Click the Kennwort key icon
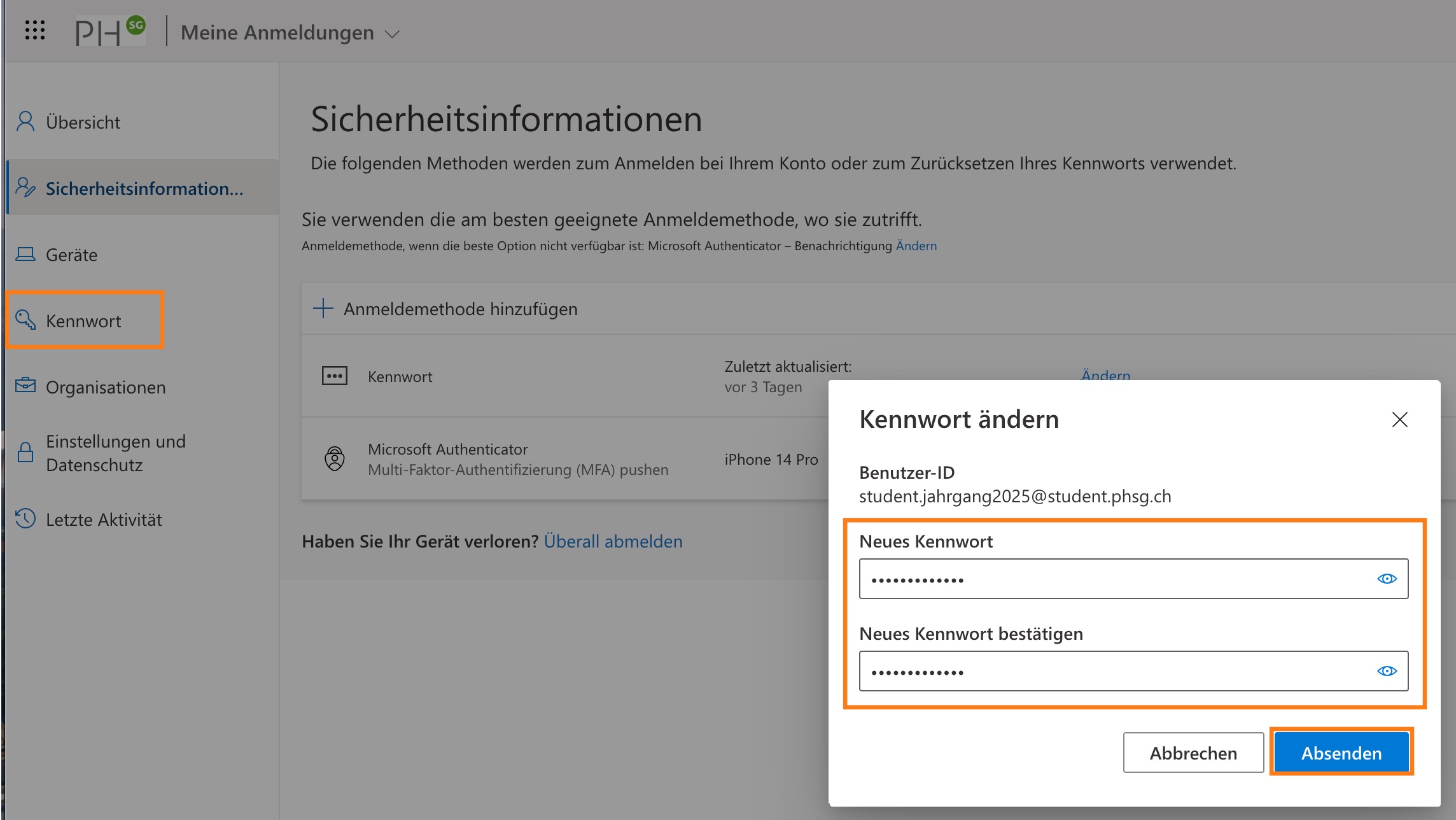 25,320
